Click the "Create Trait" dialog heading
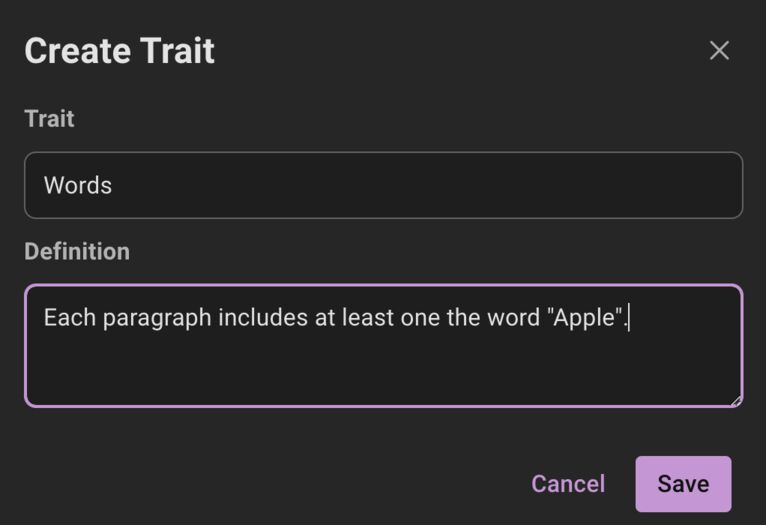The image size is (766, 525). point(119,51)
